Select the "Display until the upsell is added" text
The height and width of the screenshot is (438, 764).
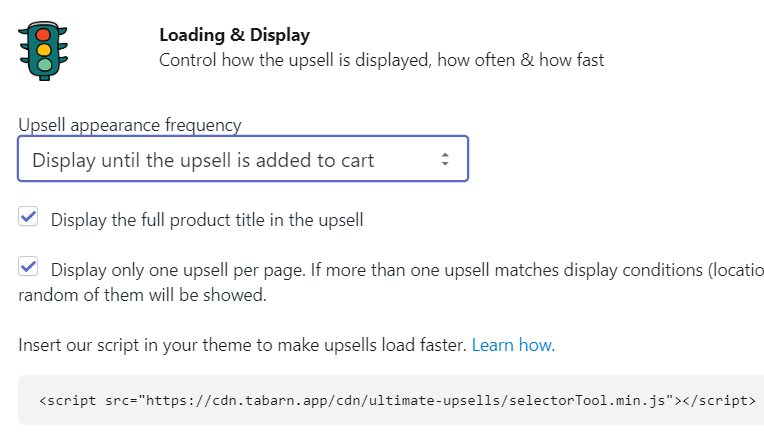203,159
